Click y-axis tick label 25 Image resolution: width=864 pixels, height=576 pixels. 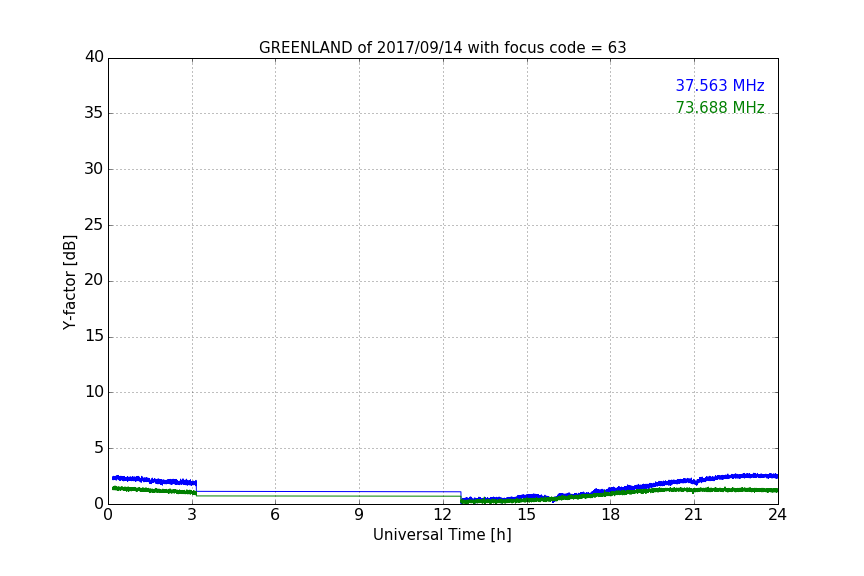[x=94, y=224]
